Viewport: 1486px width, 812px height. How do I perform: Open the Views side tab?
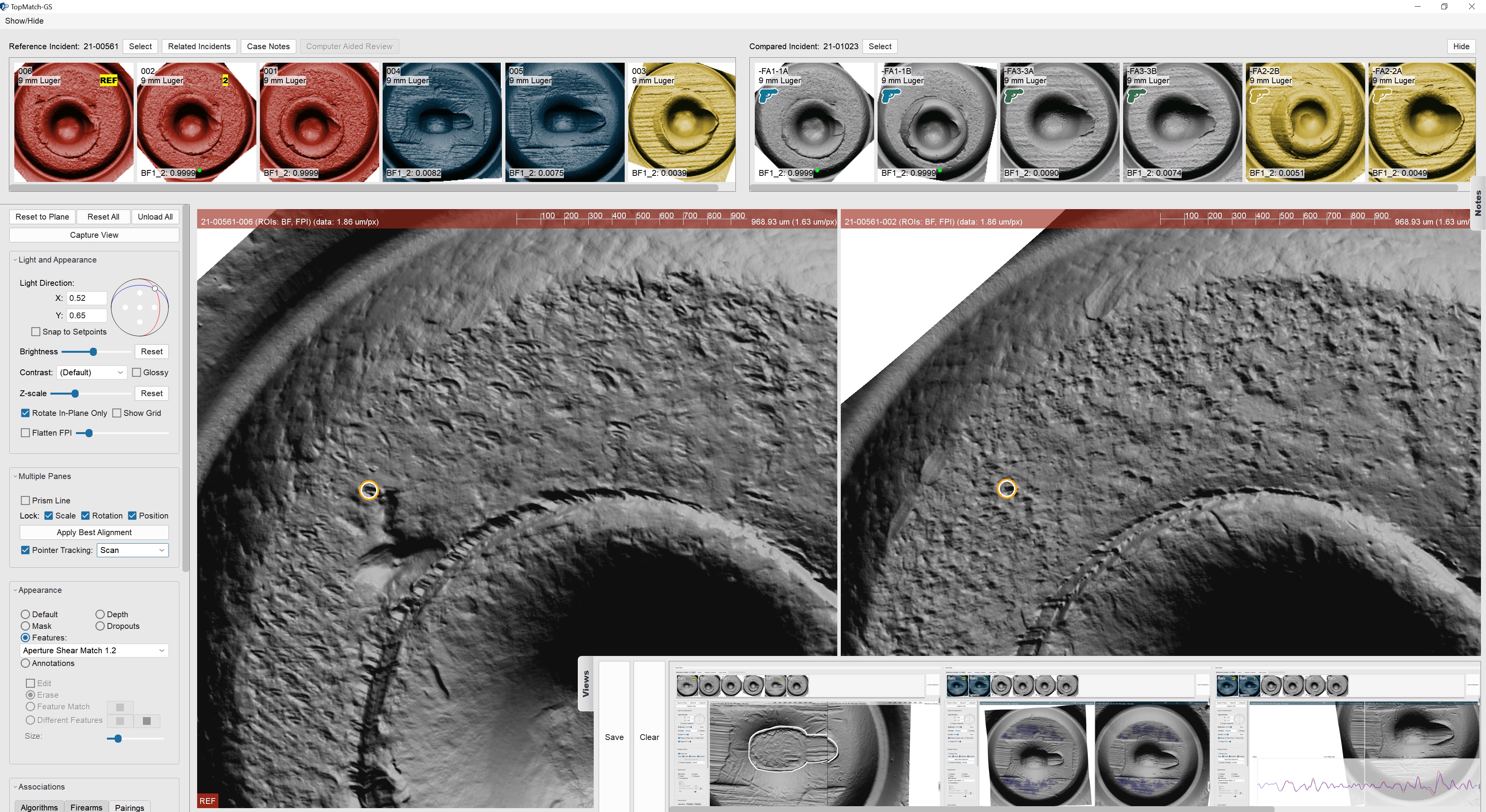586,683
